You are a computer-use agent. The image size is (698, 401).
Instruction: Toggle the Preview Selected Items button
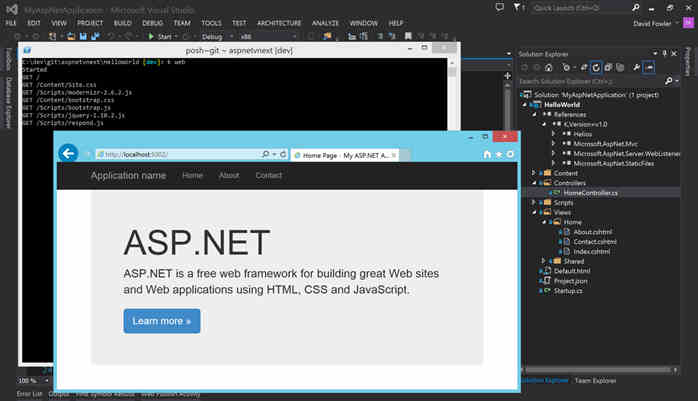coord(649,68)
